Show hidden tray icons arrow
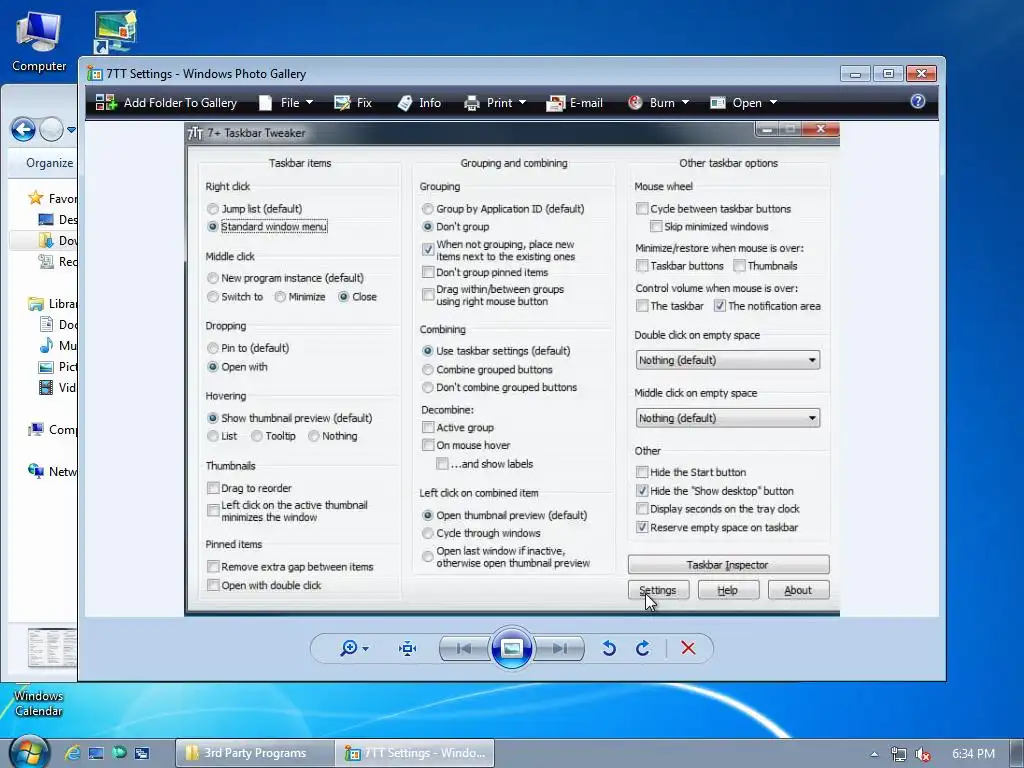Image resolution: width=1024 pixels, height=768 pixels. coord(874,754)
